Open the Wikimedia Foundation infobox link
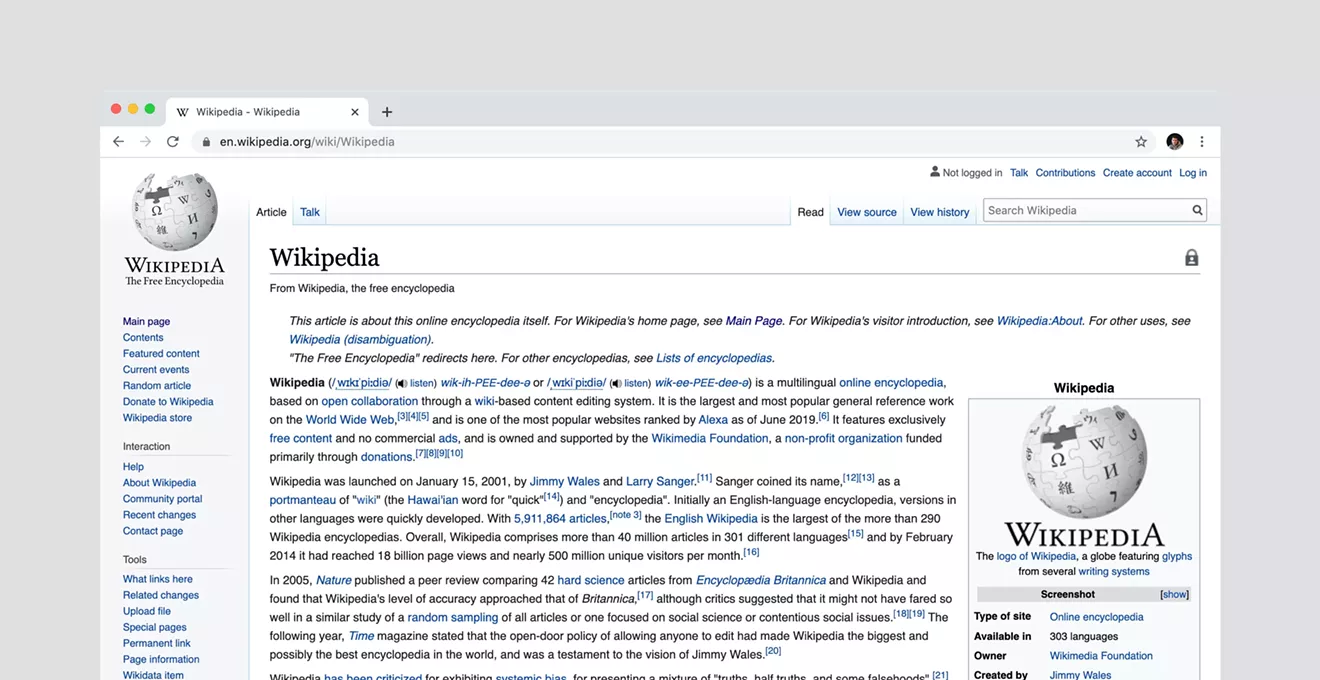The image size is (1320, 680). click(x=1101, y=656)
